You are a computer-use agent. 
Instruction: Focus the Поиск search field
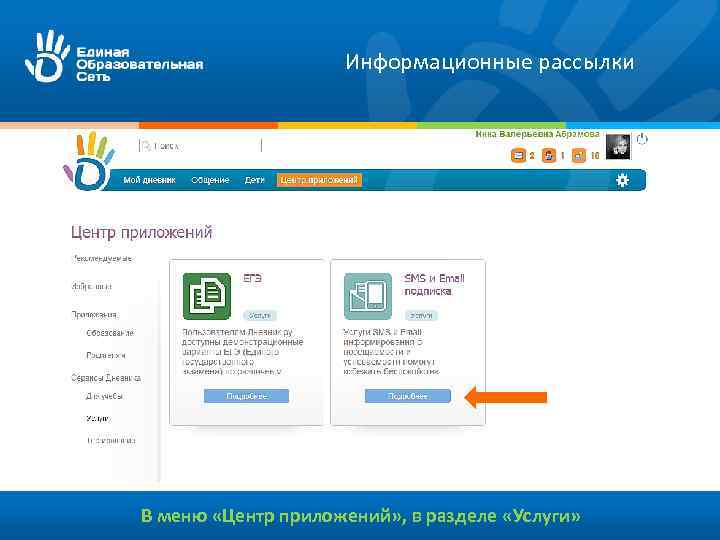(200, 146)
